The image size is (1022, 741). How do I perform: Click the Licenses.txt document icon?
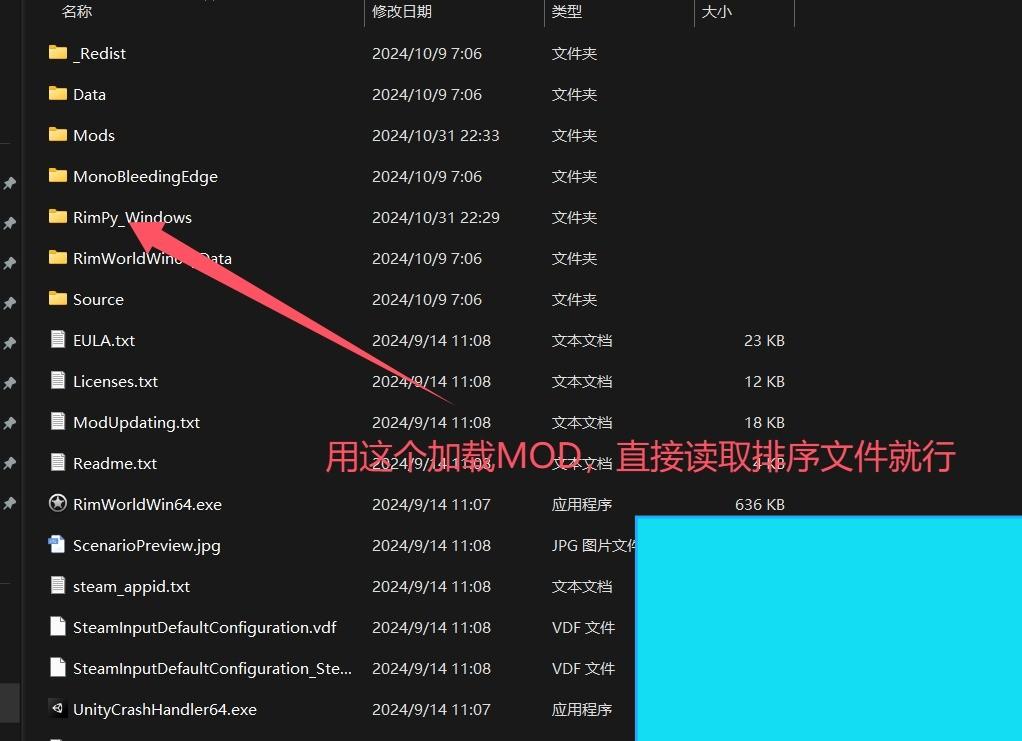(x=58, y=381)
